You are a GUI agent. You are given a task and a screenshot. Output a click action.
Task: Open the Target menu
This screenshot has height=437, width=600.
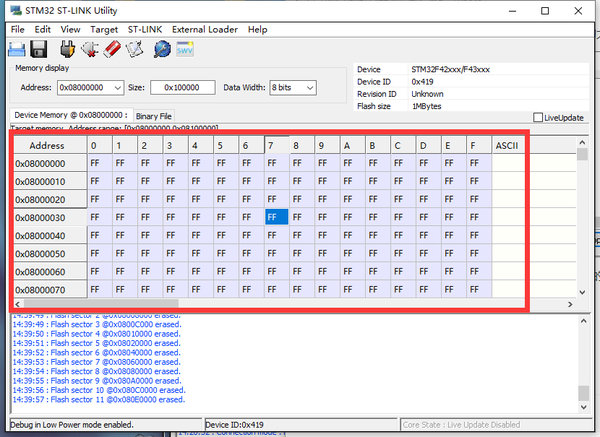pyautogui.click(x=103, y=30)
